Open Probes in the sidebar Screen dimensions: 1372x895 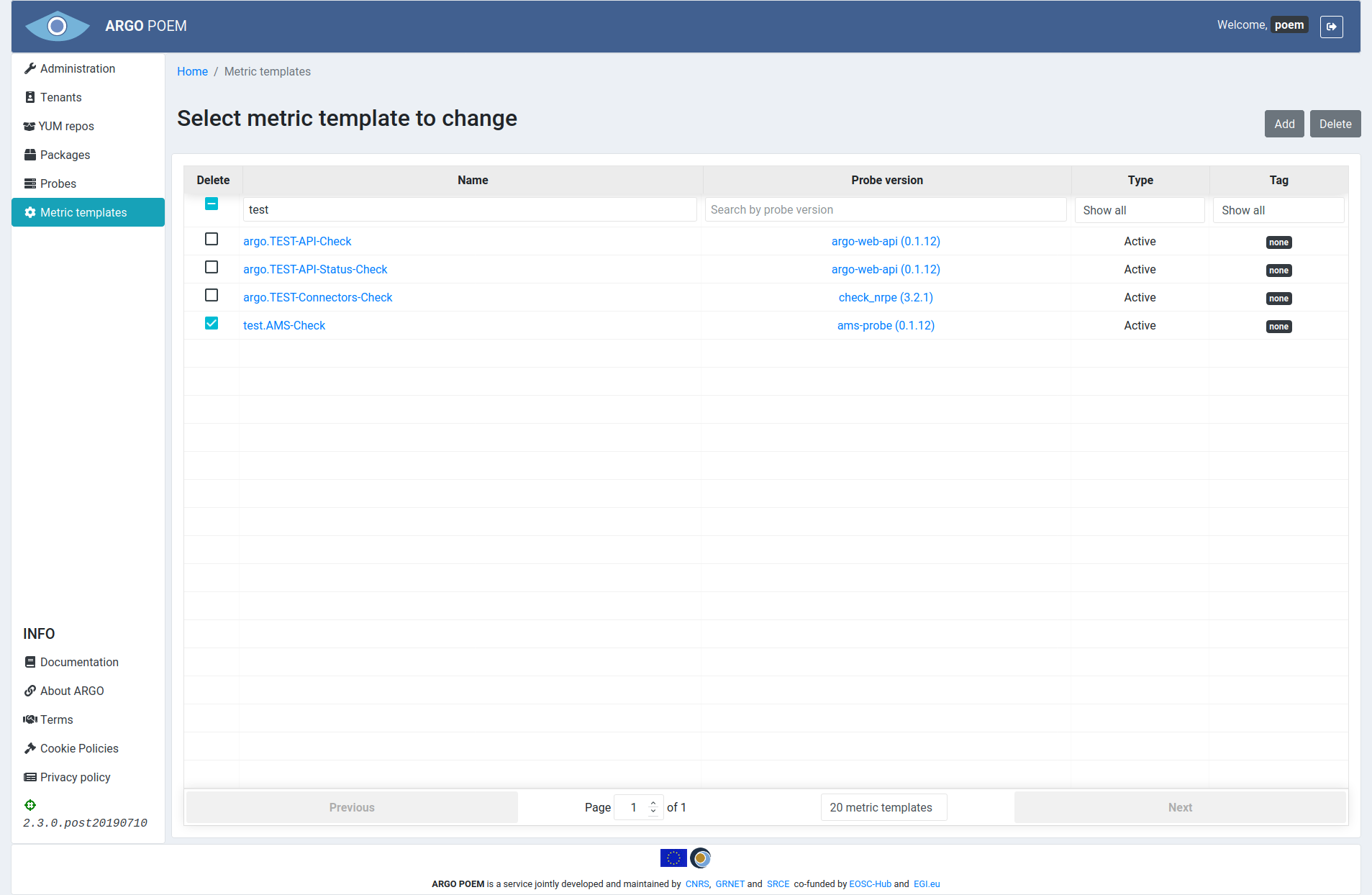pos(88,183)
